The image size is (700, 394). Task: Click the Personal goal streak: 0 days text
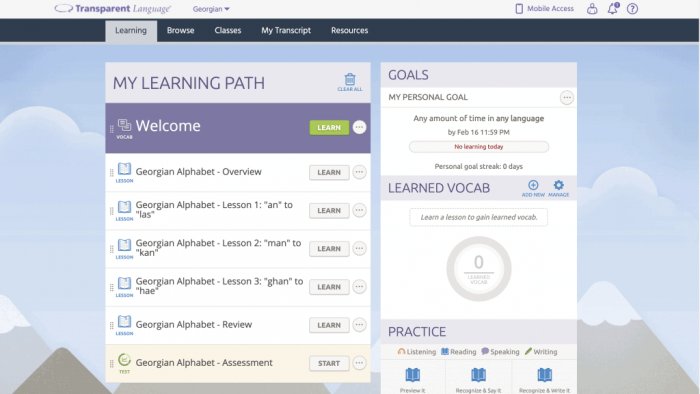point(479,166)
